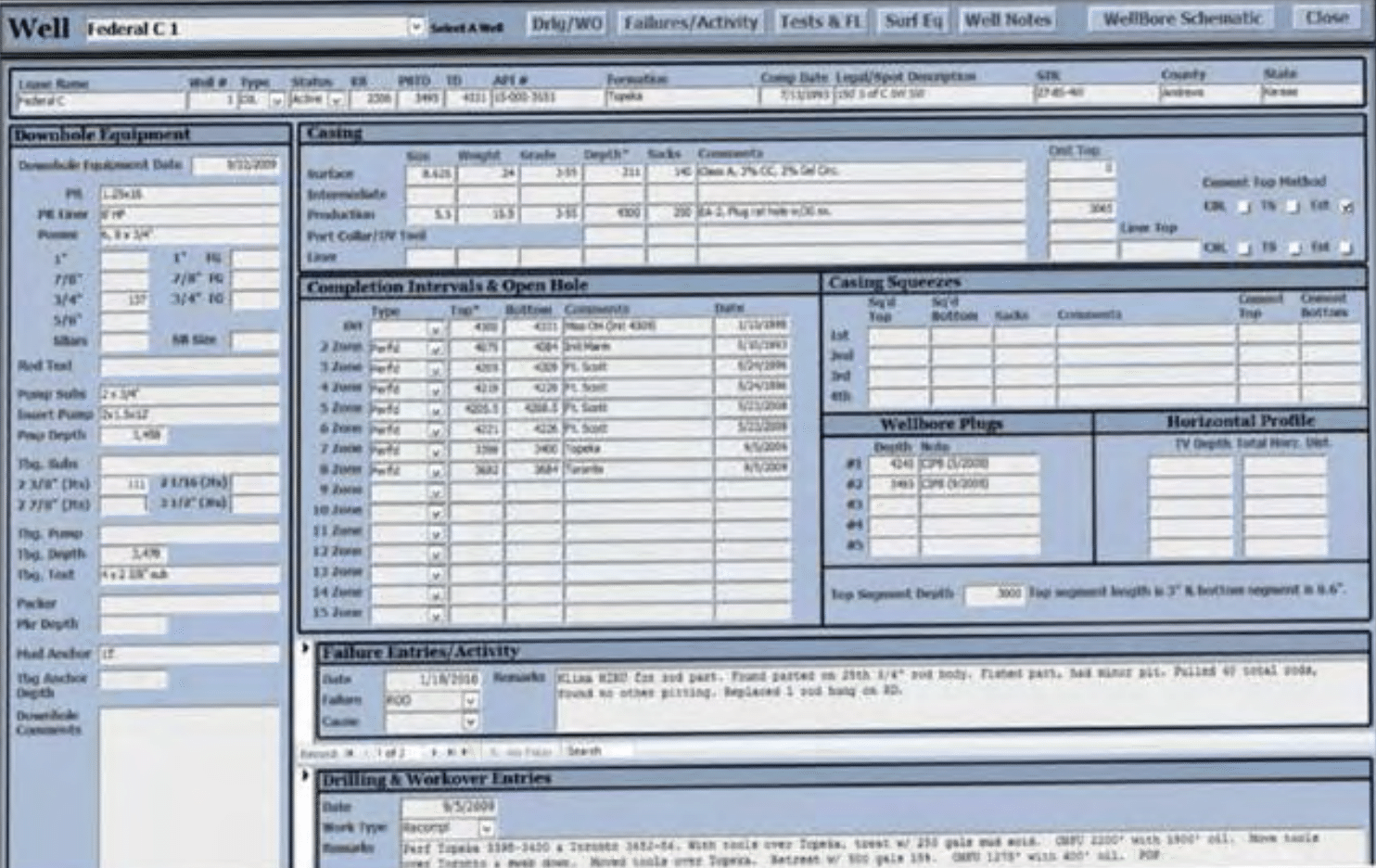Screen dimensions: 1376x868
Task: Tick the Cement Top Method CBL checkbox
Action: [x=1244, y=207]
